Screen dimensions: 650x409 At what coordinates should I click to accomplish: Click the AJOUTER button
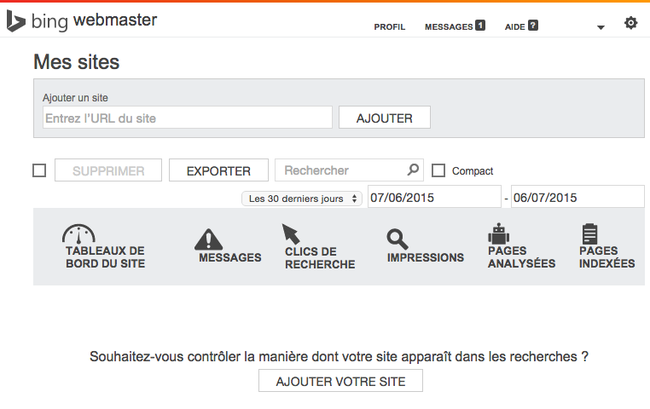pos(384,118)
